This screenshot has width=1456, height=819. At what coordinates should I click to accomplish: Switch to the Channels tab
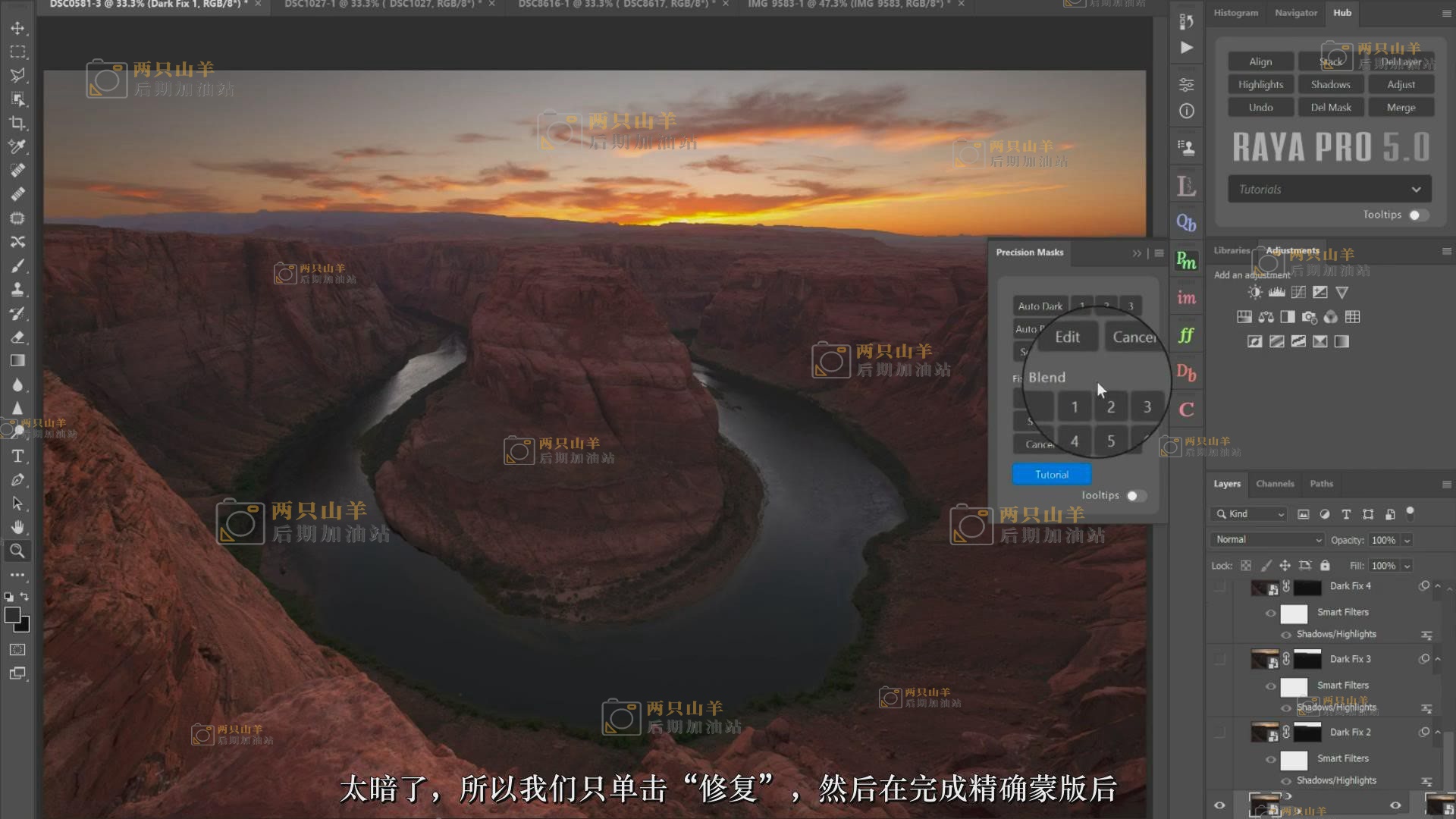[1274, 484]
